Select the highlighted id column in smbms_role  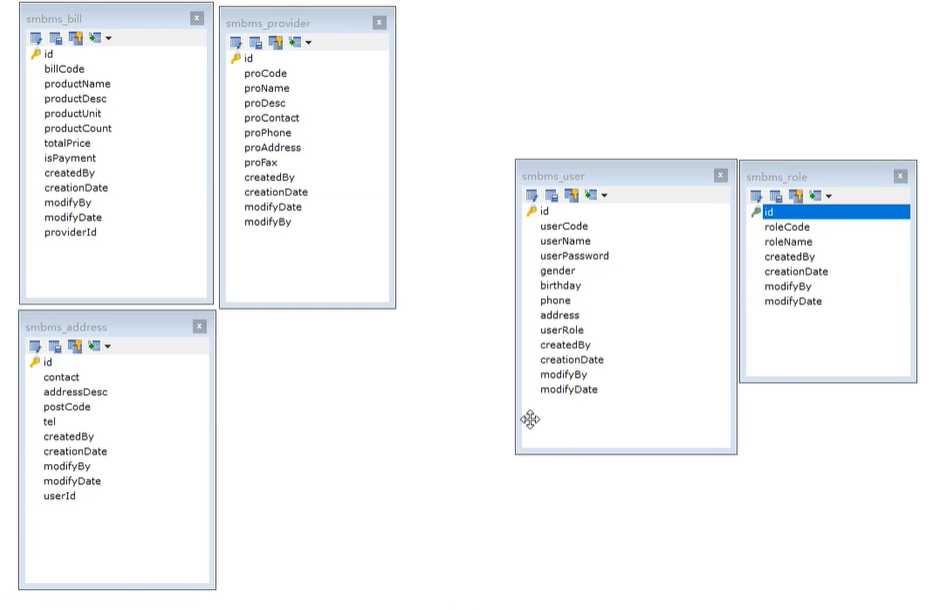click(836, 212)
